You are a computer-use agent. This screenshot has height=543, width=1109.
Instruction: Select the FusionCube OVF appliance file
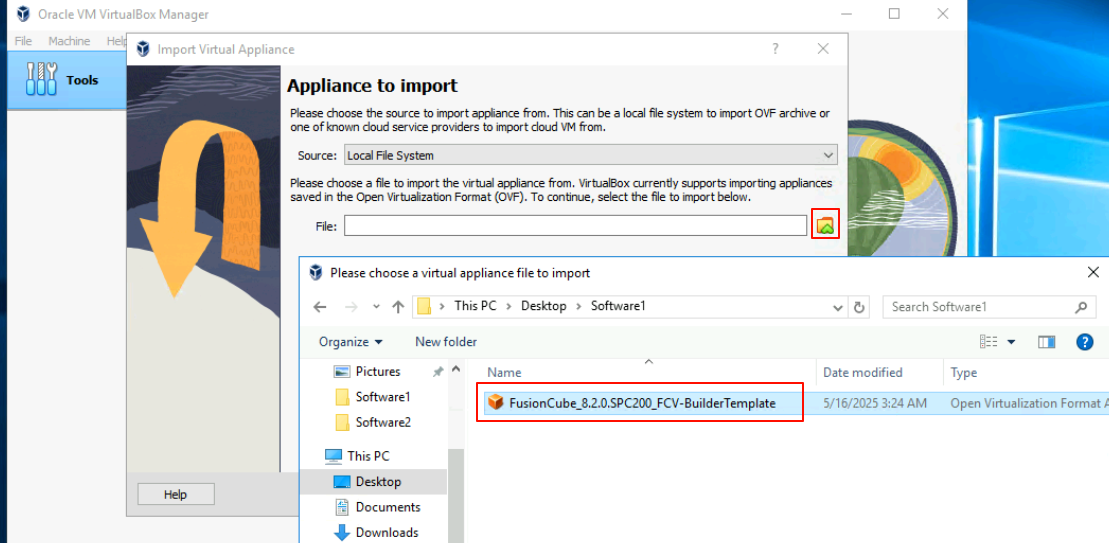coord(641,403)
